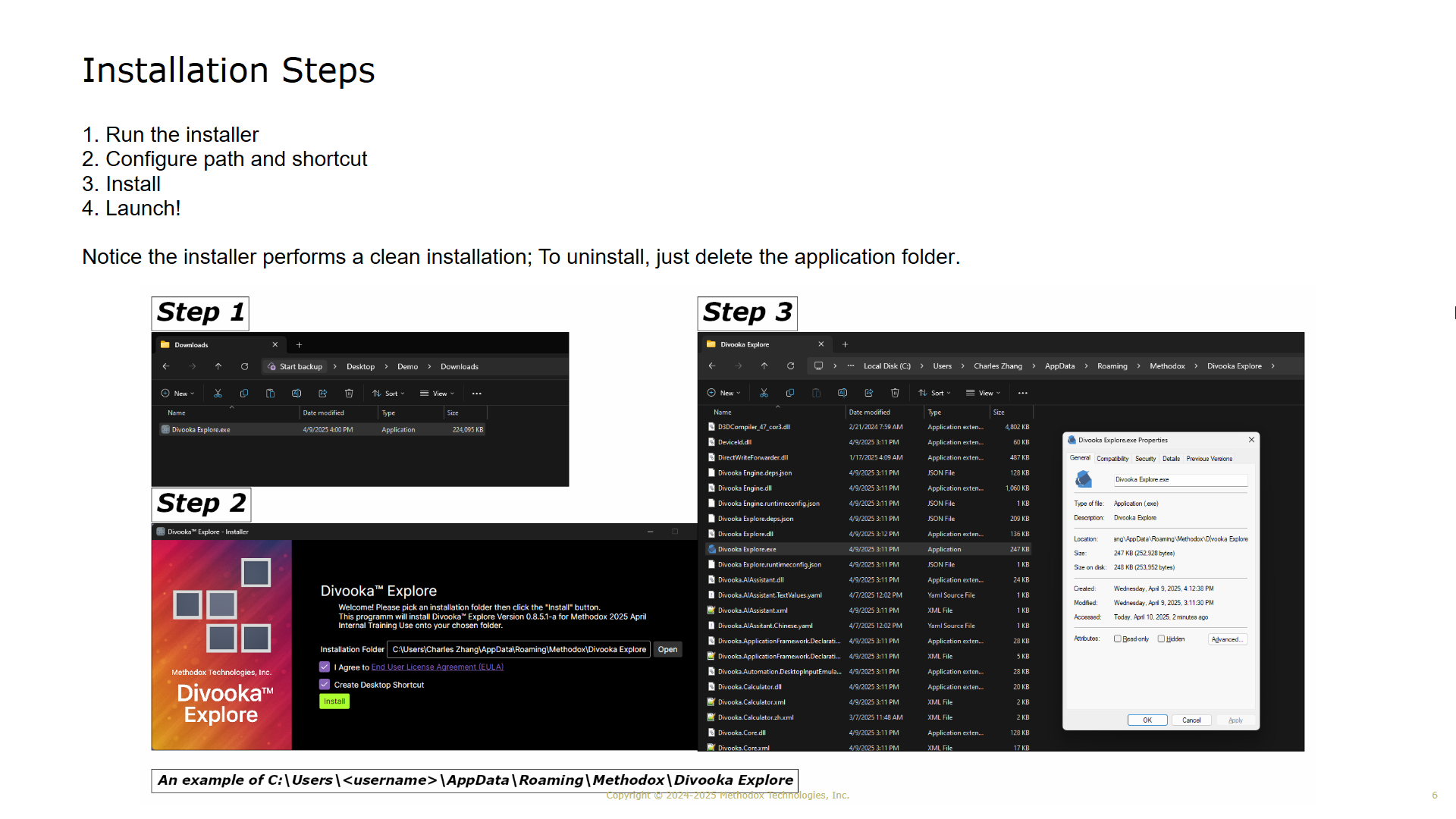Expand the chevron after Roaming breadcrumb
Image resolution: width=1456 pixels, height=819 pixels.
coord(1138,366)
